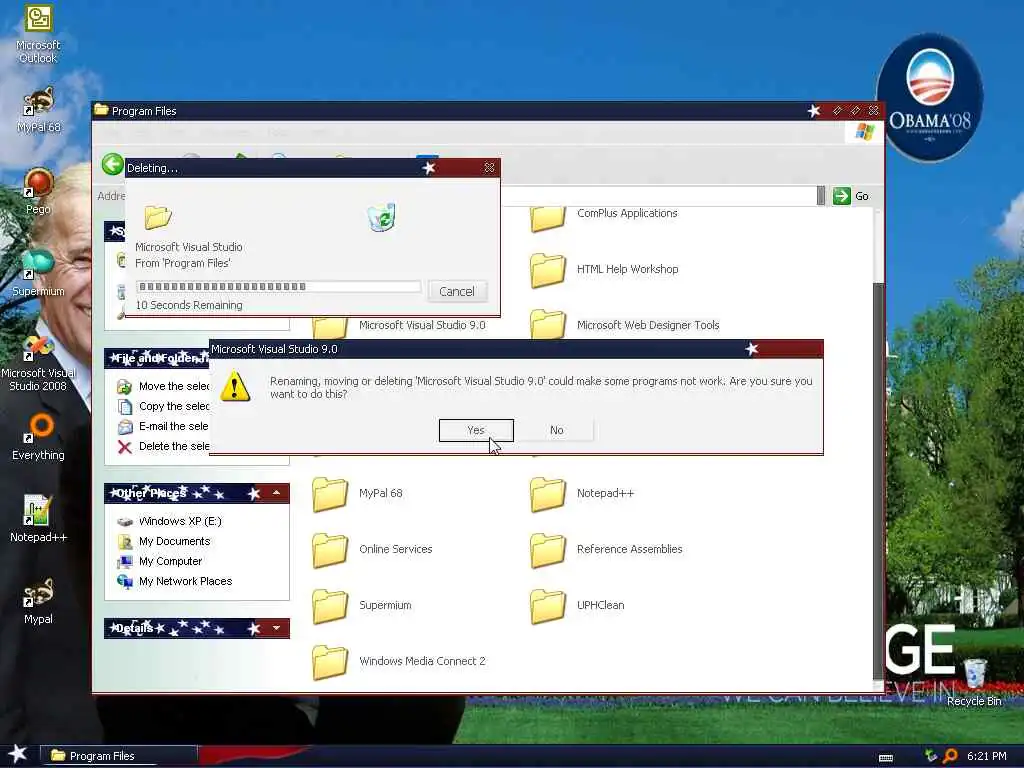Click Copy the selected items task link
This screenshot has height=768, width=1024.
tap(163, 406)
